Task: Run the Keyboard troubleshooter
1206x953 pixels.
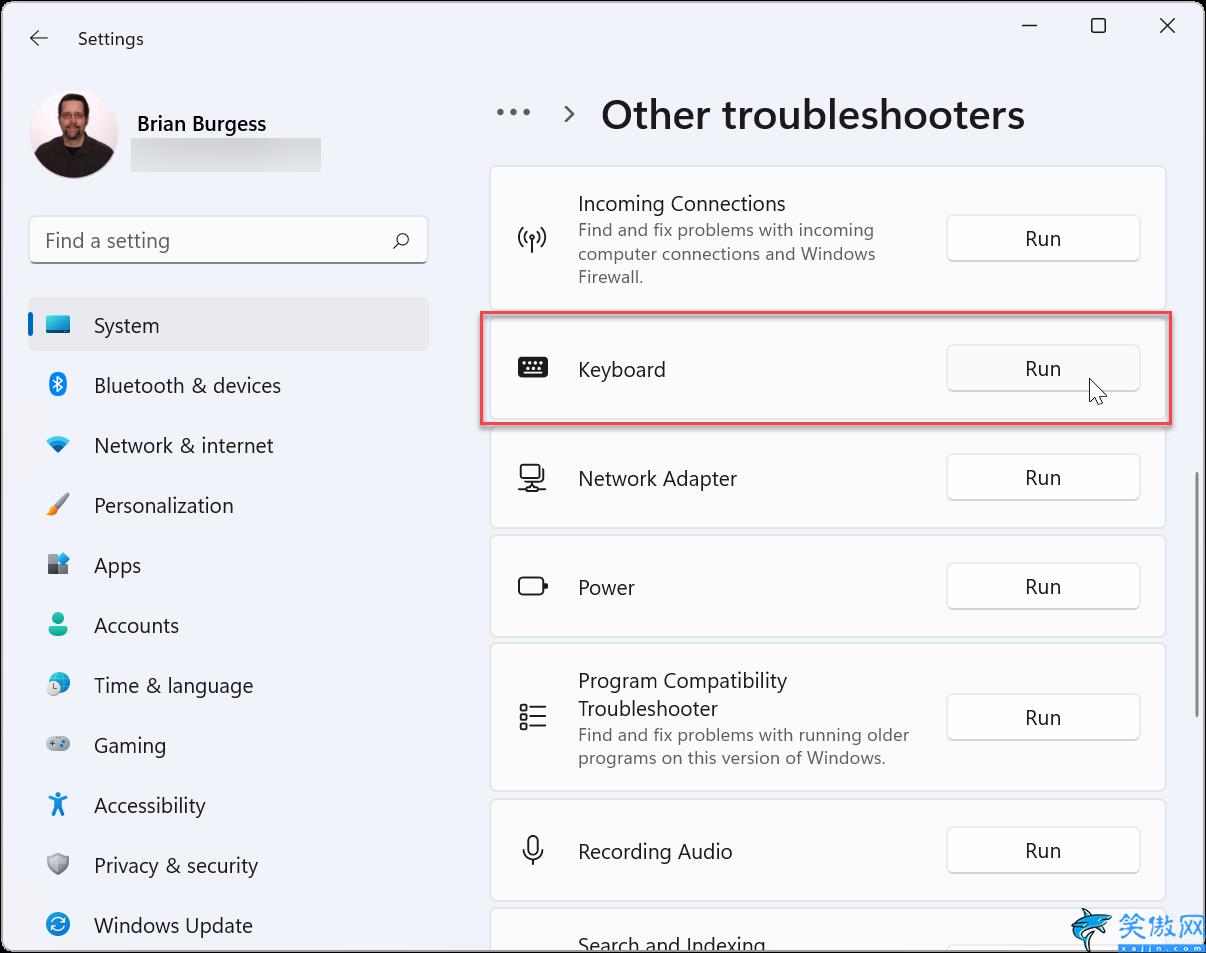Action: click(x=1043, y=368)
